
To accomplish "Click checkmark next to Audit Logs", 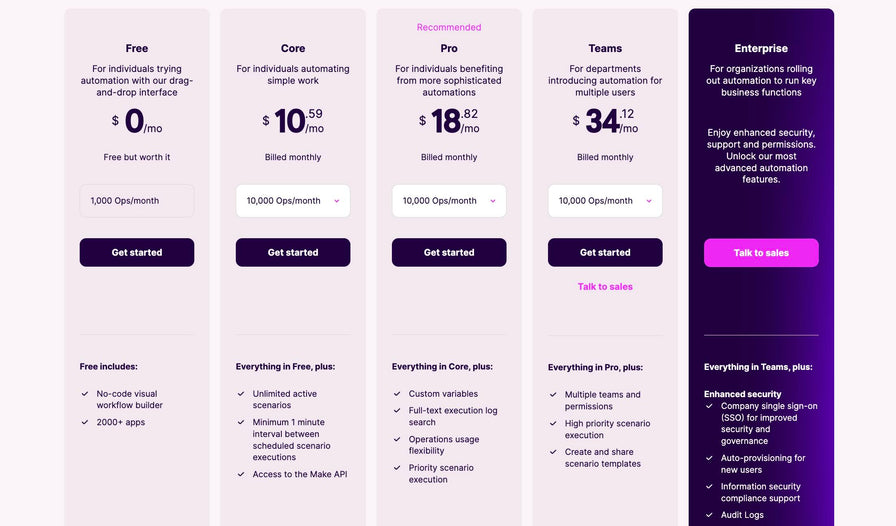I will tap(709, 515).
